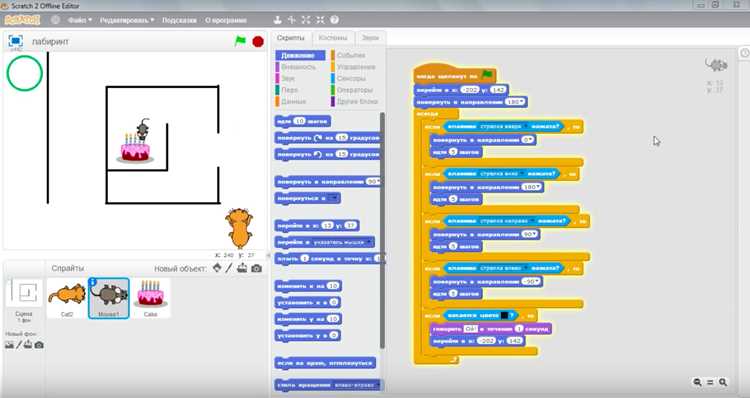Take a backdrop photo with the camera
Viewport: 750px width, 398px height.
39,344
